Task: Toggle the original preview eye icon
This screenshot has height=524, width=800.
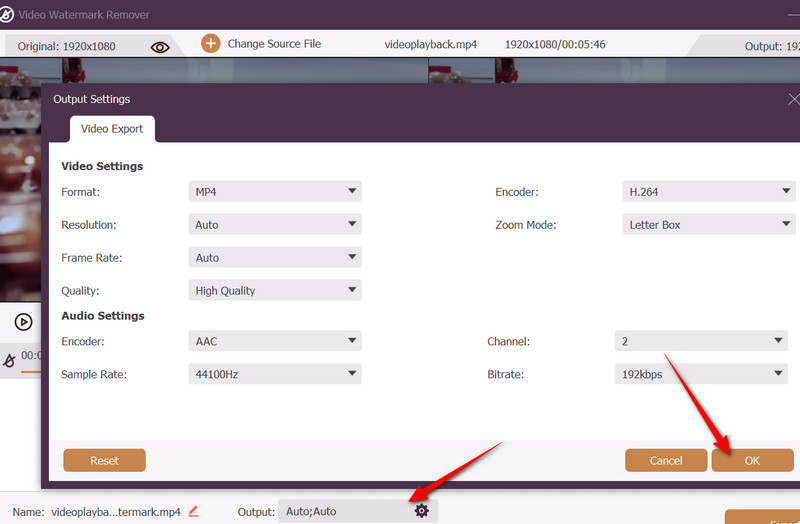Action: pyautogui.click(x=159, y=46)
